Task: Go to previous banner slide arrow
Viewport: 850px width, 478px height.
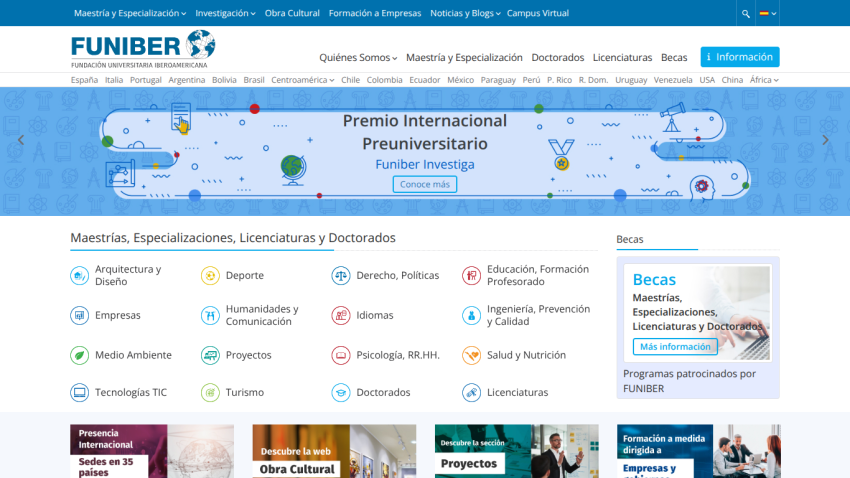Action: pos(21,140)
